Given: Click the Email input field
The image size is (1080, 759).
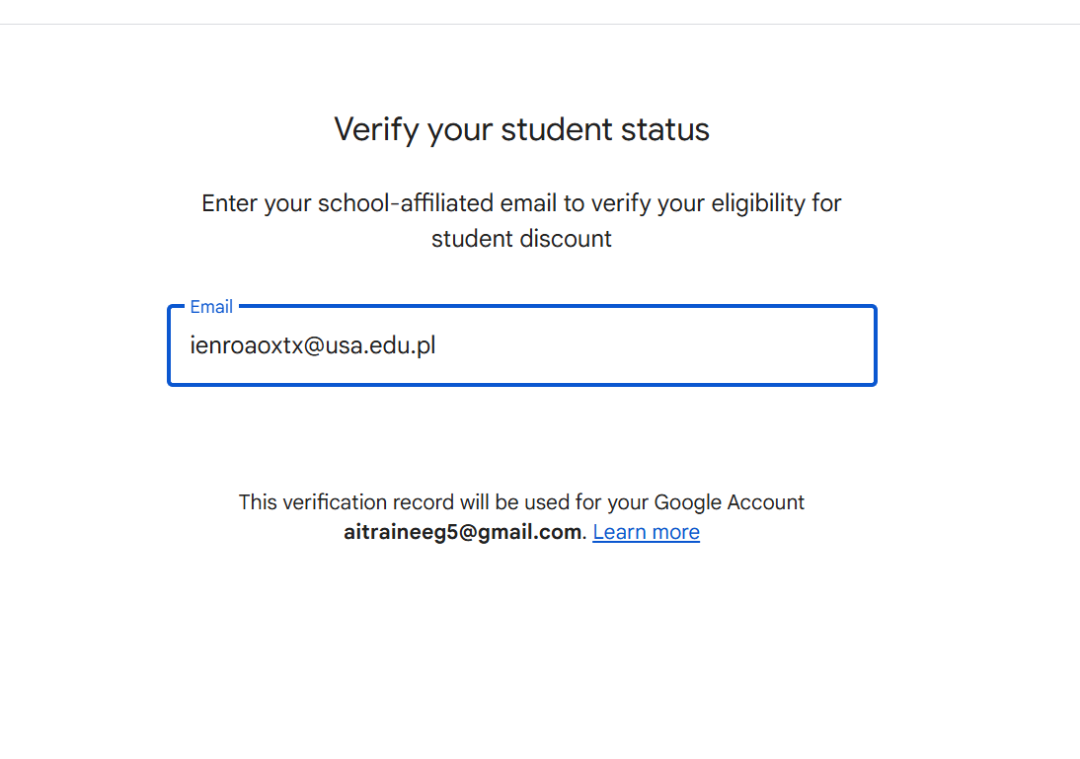Looking at the screenshot, I should (x=521, y=346).
